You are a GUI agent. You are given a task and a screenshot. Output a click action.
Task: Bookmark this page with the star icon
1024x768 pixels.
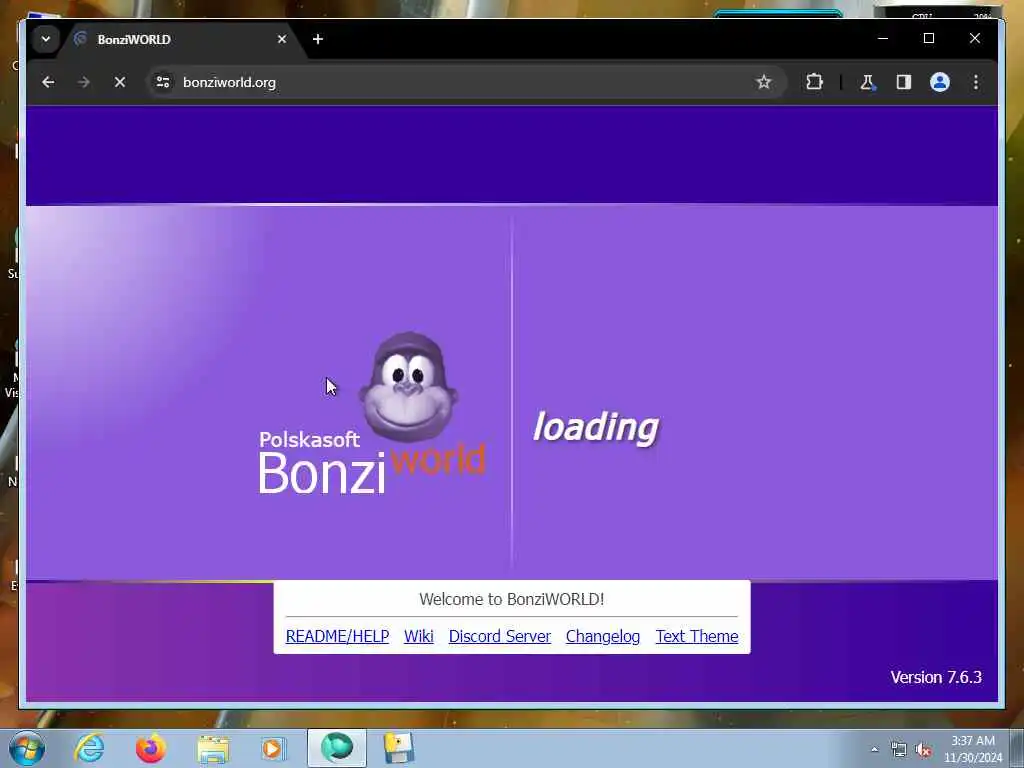click(x=763, y=82)
